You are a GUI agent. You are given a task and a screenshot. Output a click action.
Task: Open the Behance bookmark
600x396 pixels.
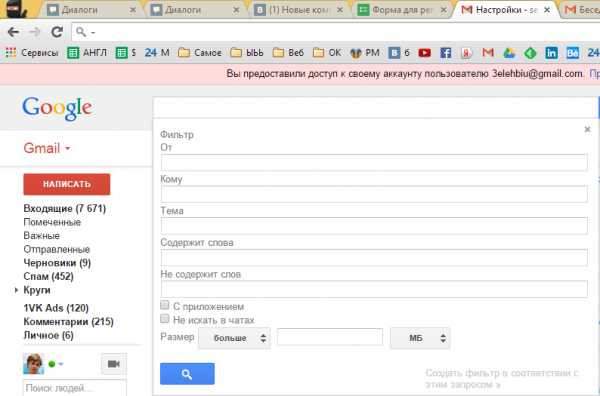pos(572,53)
